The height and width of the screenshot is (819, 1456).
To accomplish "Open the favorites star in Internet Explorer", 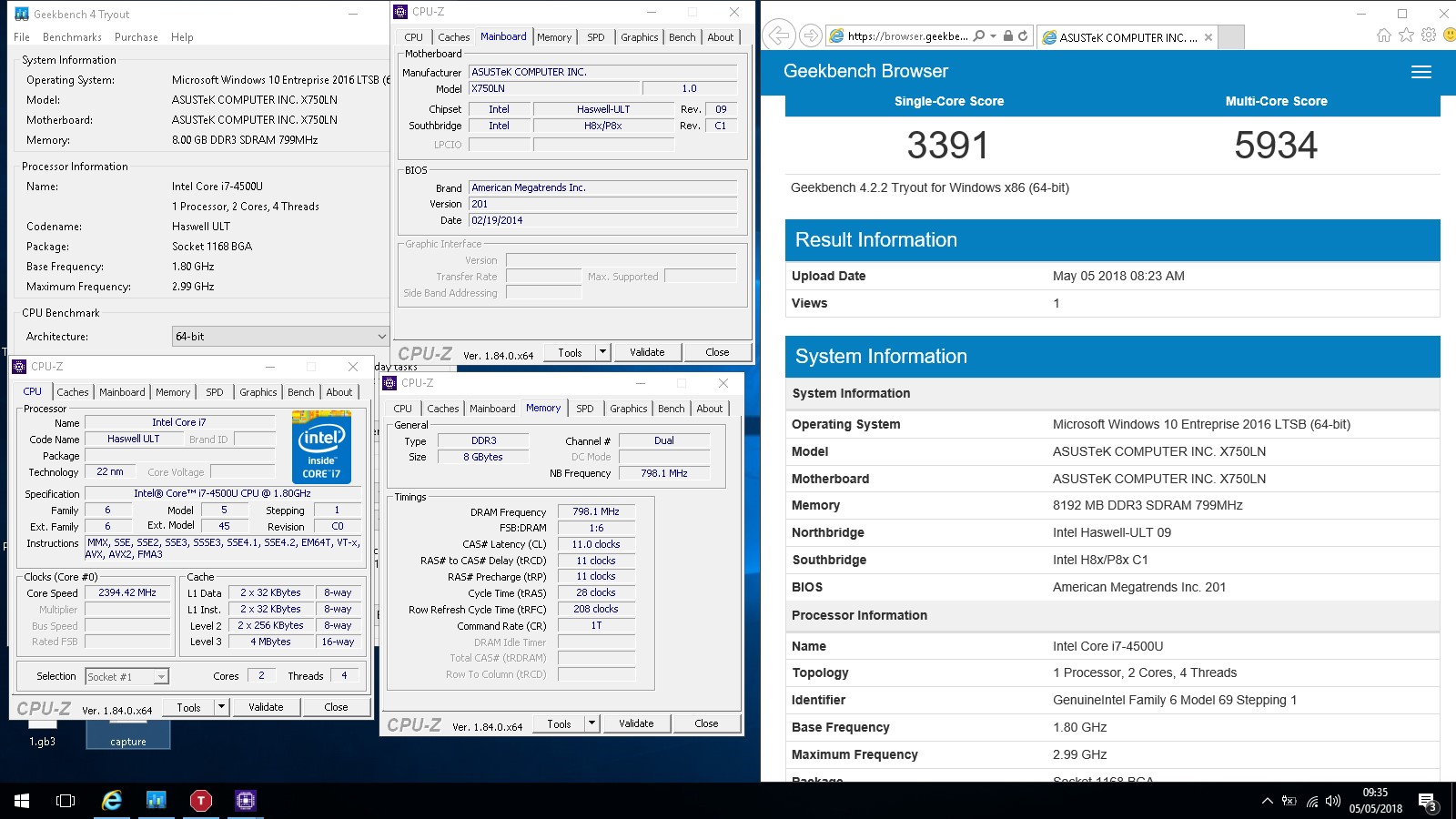I will 1407,35.
